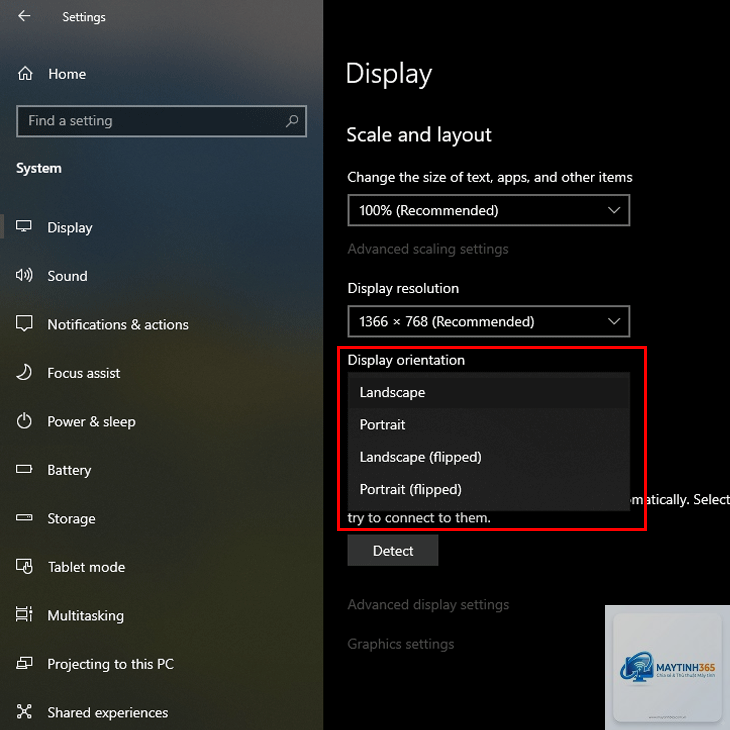Click the Home house icon

(x=25, y=74)
